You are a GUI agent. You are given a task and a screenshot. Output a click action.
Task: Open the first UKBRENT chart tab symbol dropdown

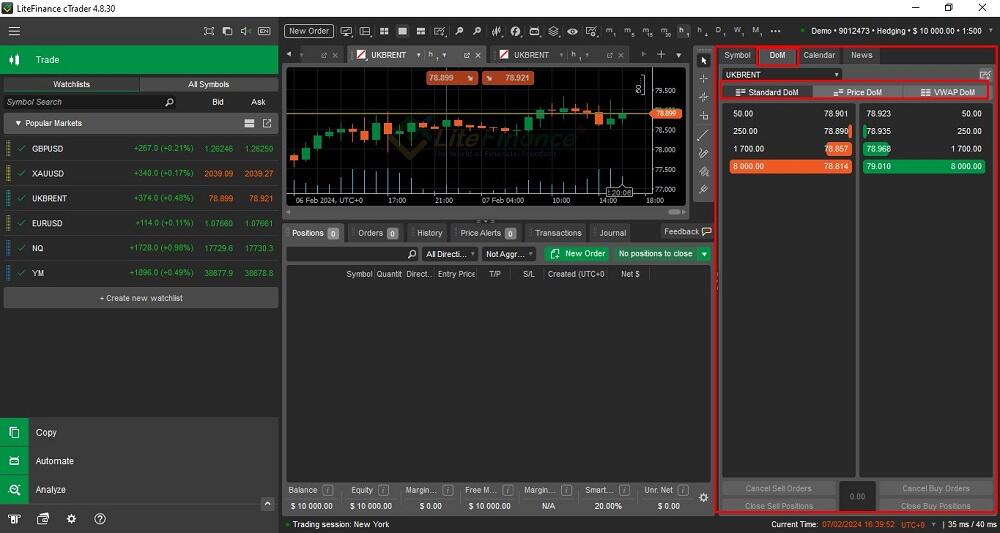(x=418, y=55)
